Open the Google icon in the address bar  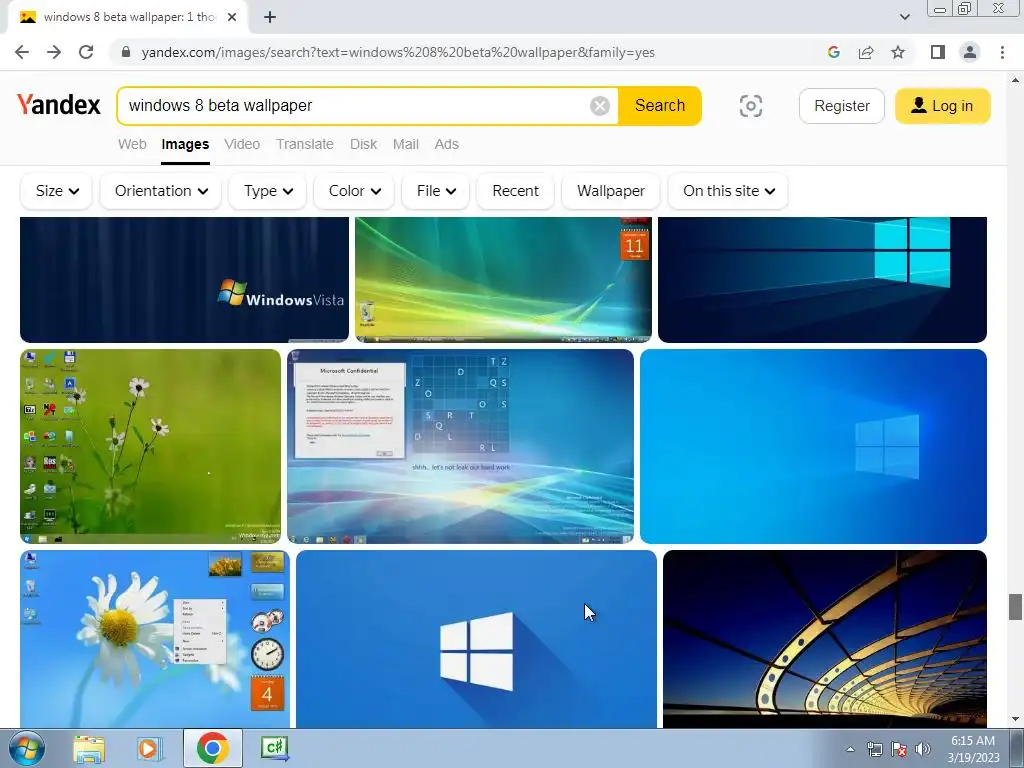click(x=833, y=52)
